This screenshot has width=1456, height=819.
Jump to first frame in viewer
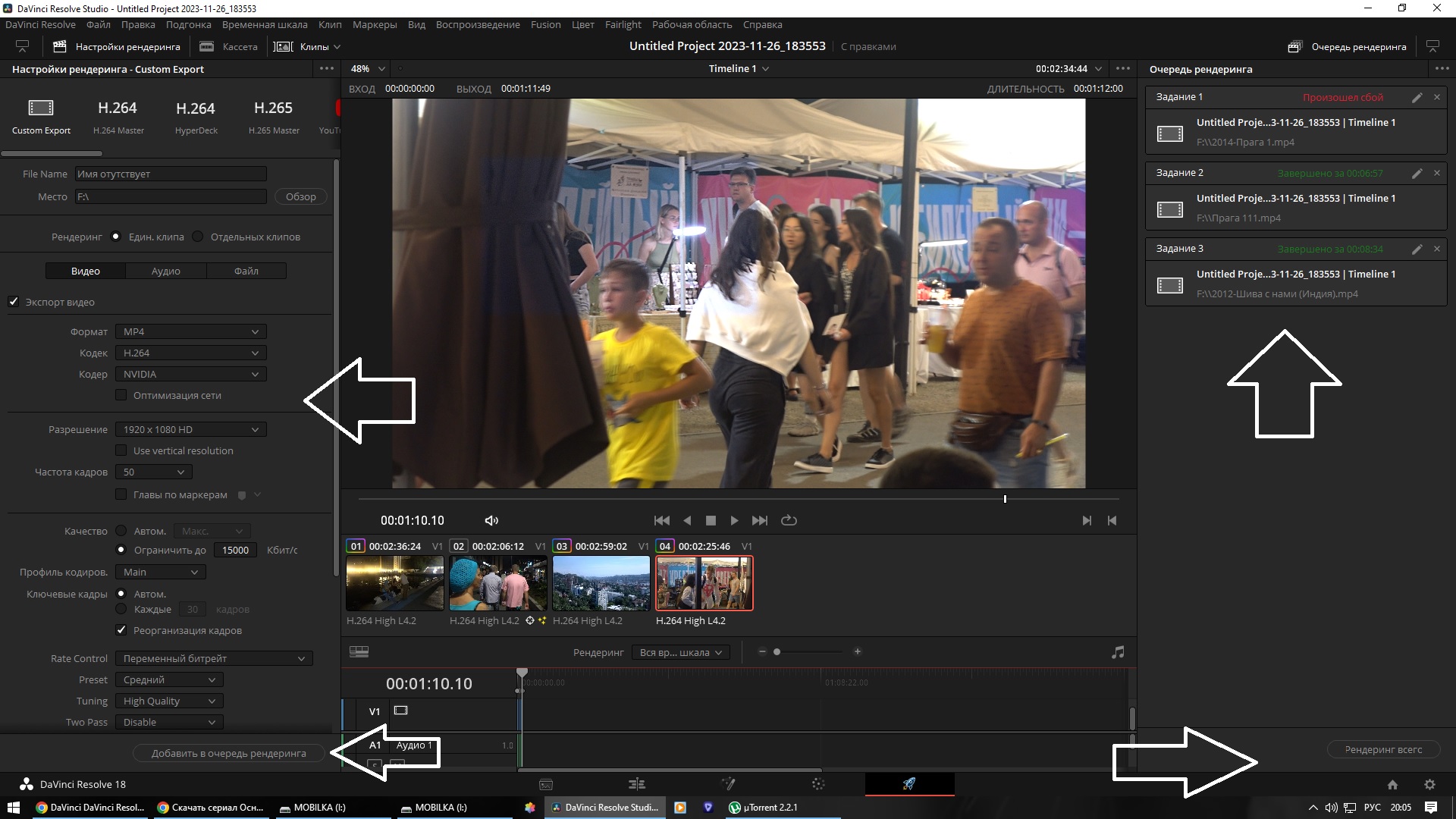click(x=661, y=520)
